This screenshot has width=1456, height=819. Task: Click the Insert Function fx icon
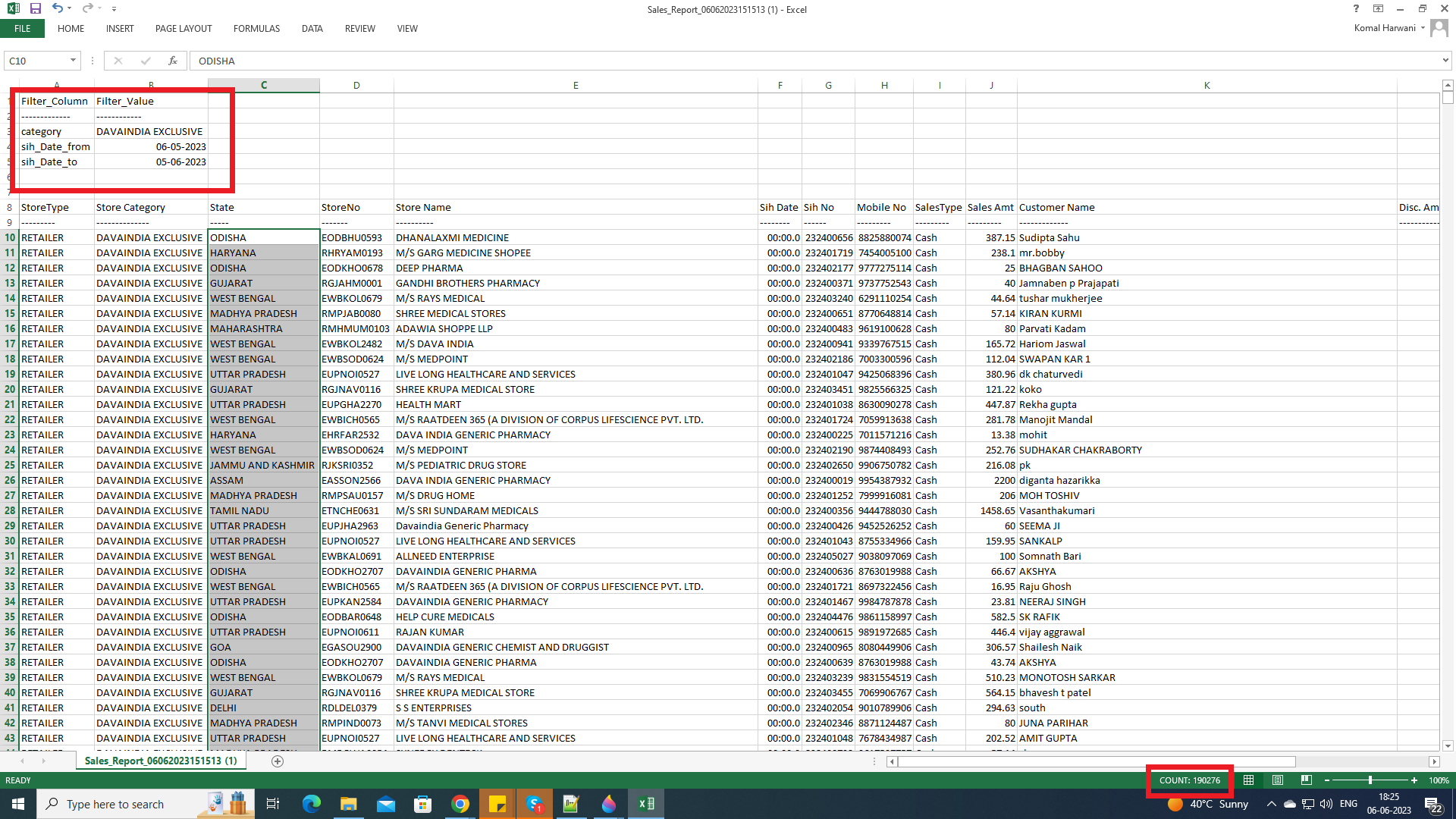coord(173,61)
